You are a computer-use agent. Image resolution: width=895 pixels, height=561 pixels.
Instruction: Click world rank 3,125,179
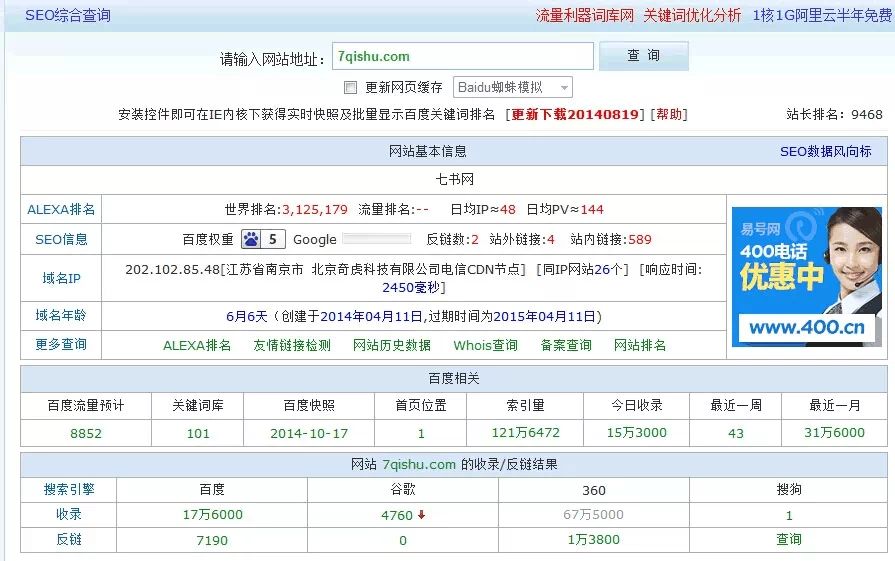315,209
